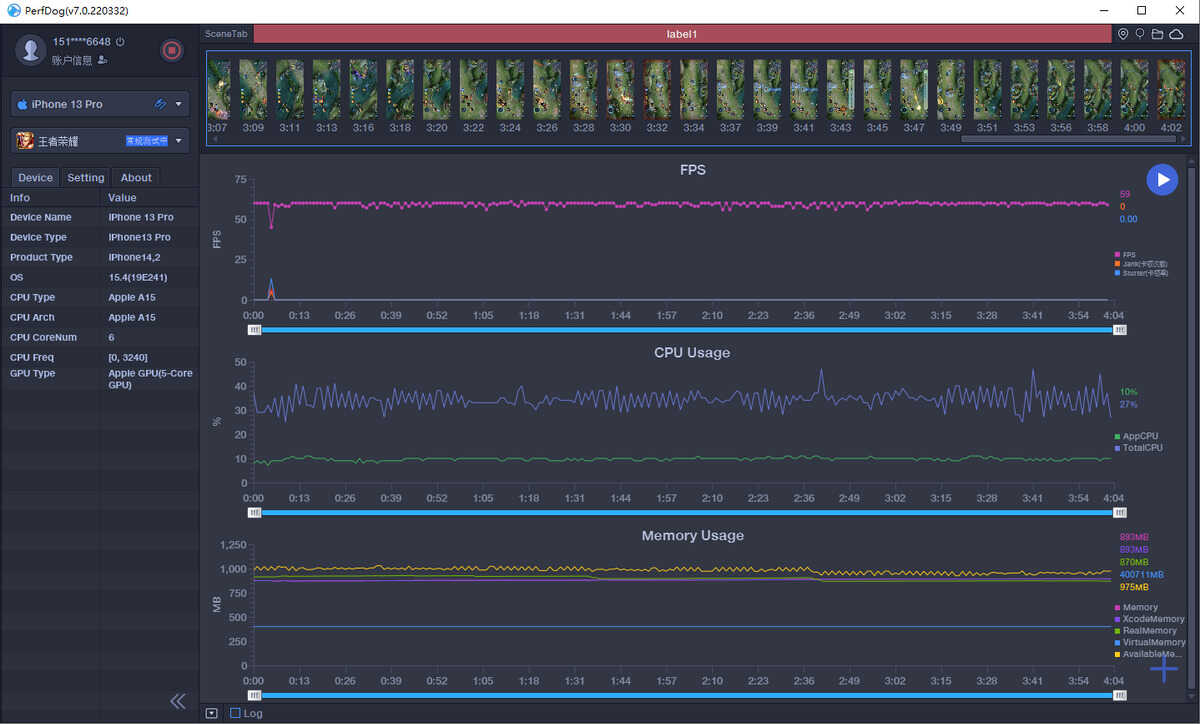Open account info via the person icon

[102, 60]
